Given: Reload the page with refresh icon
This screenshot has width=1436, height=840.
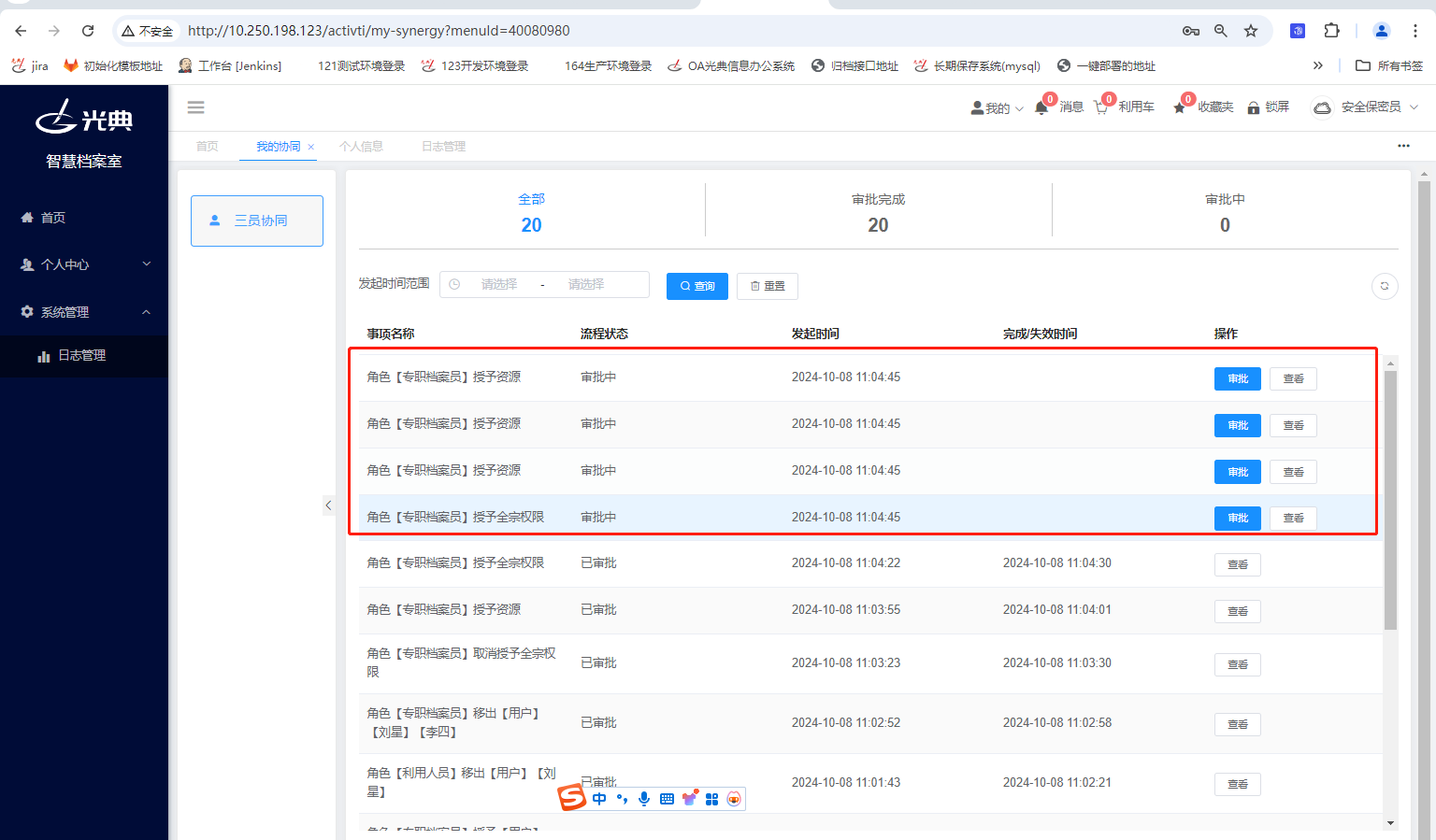Looking at the screenshot, I should point(88,31).
